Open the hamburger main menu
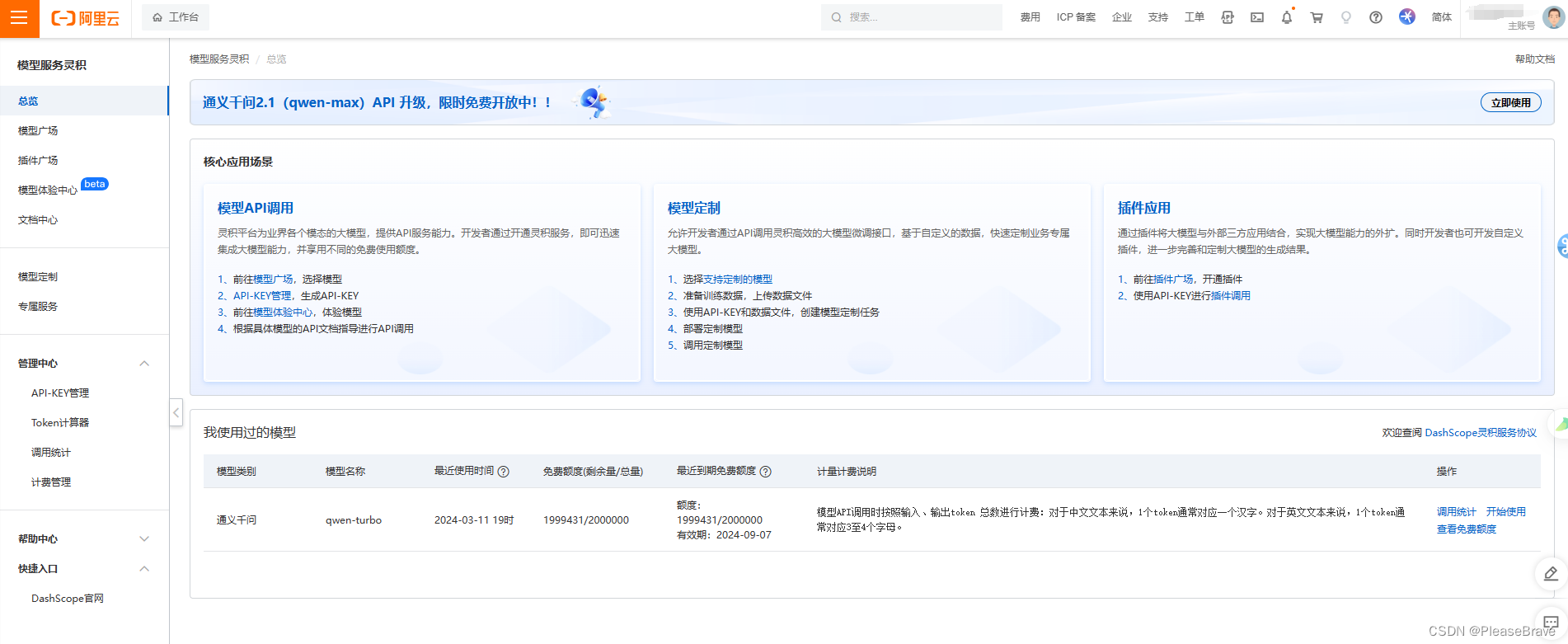 pos(19,18)
